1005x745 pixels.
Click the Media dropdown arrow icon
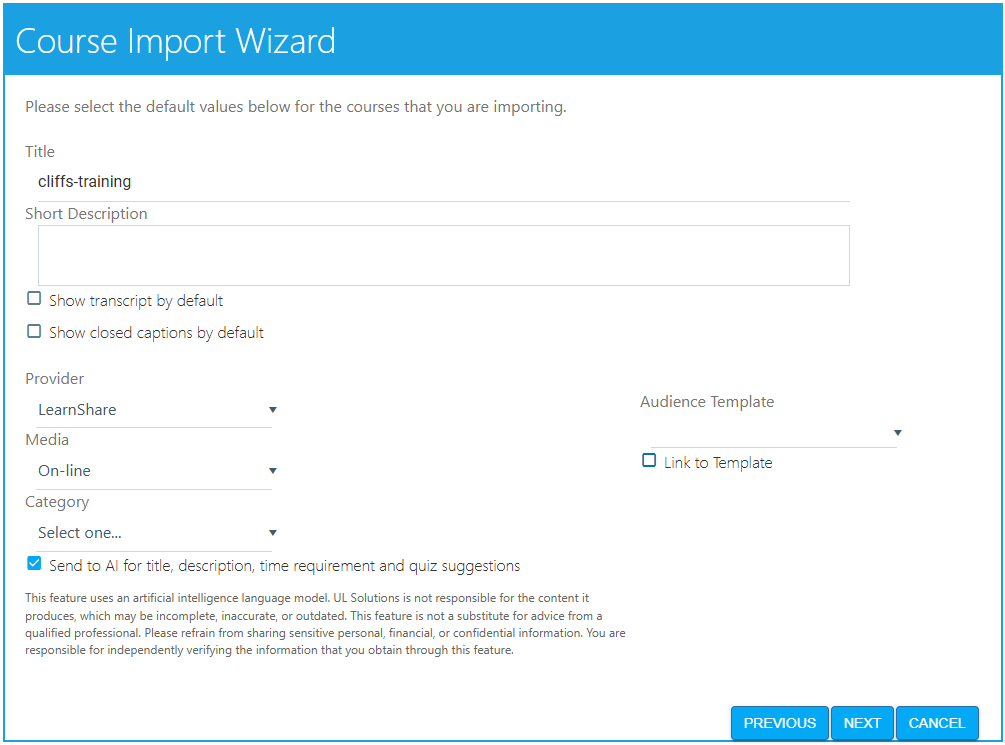(x=273, y=471)
